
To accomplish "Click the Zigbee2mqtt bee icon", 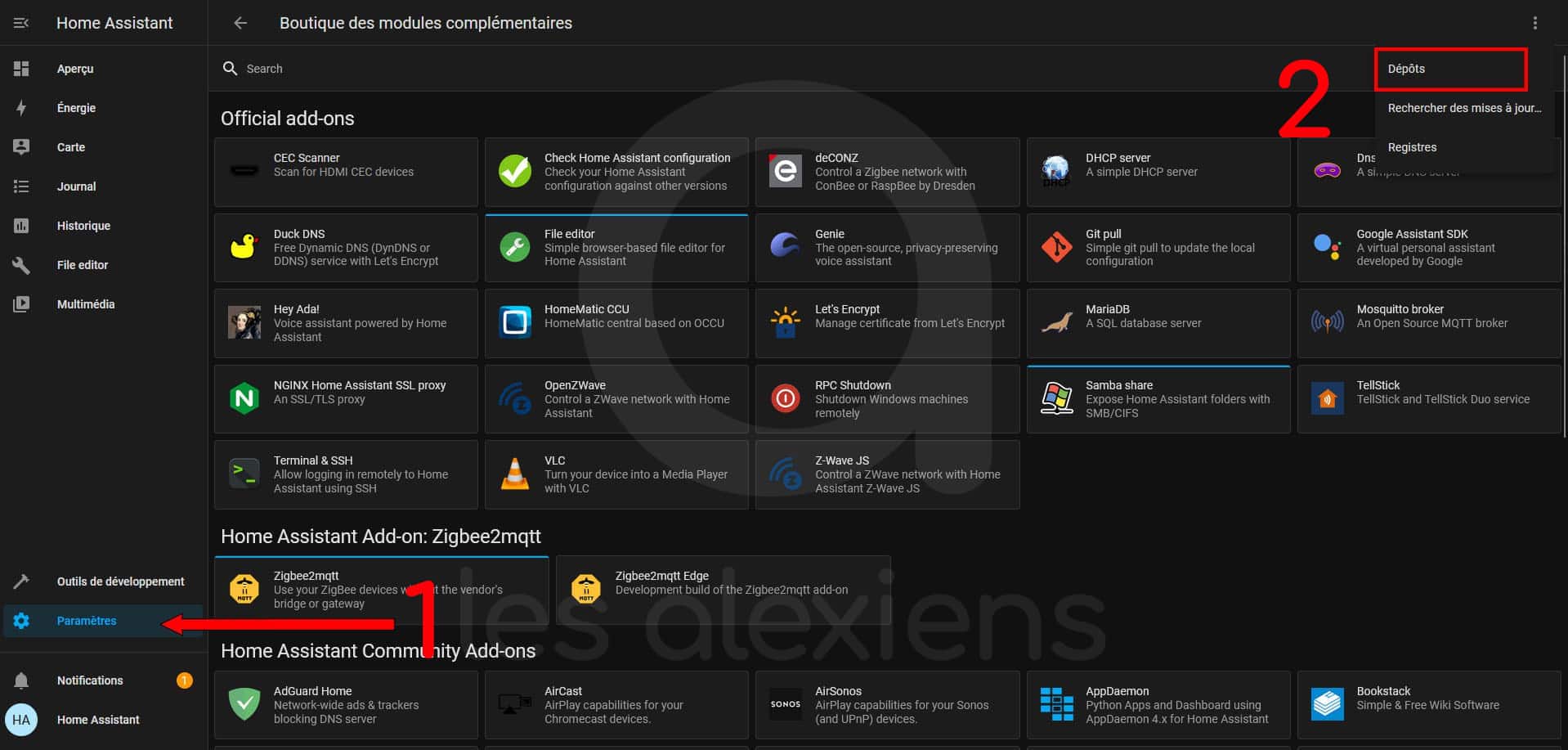I will point(244,589).
